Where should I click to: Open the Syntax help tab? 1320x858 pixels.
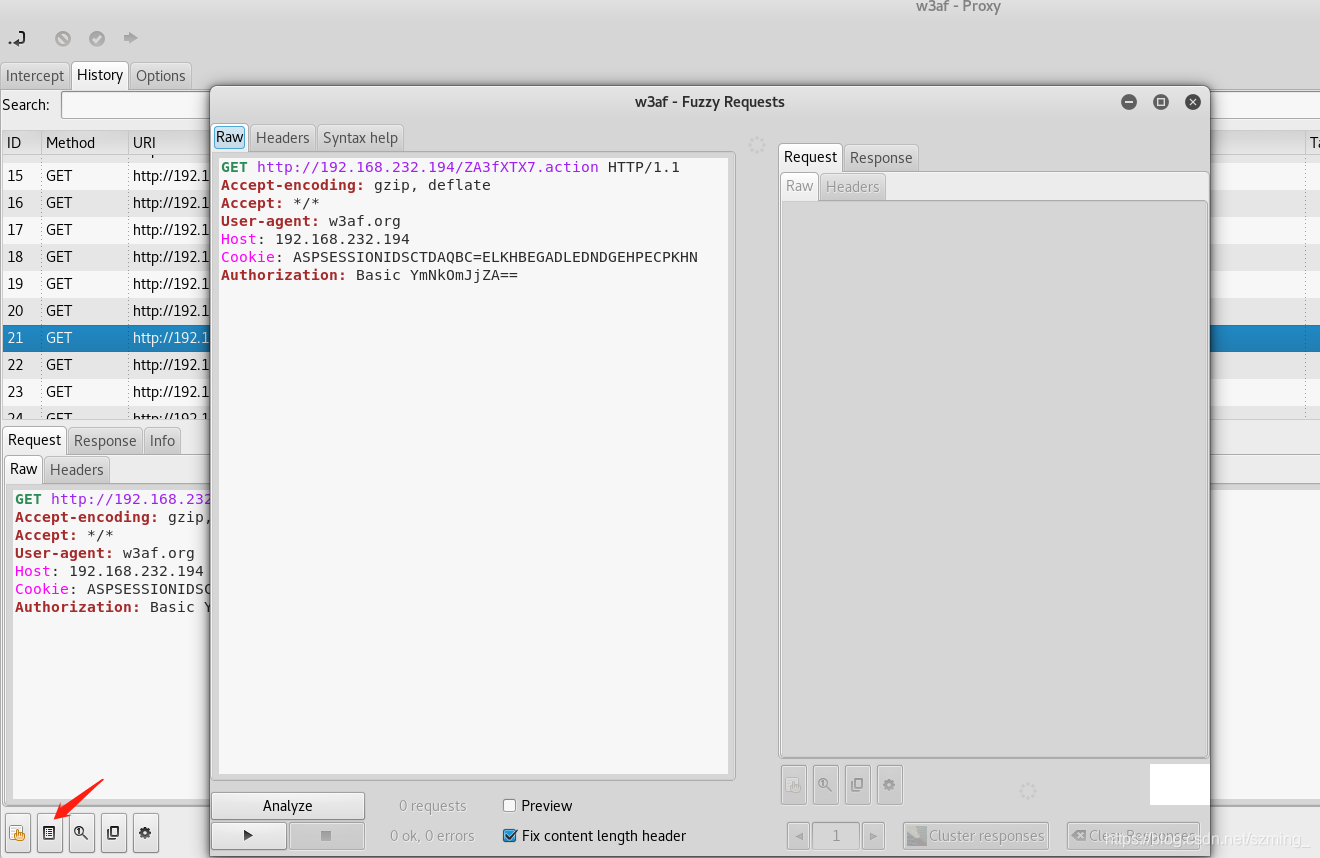point(360,138)
